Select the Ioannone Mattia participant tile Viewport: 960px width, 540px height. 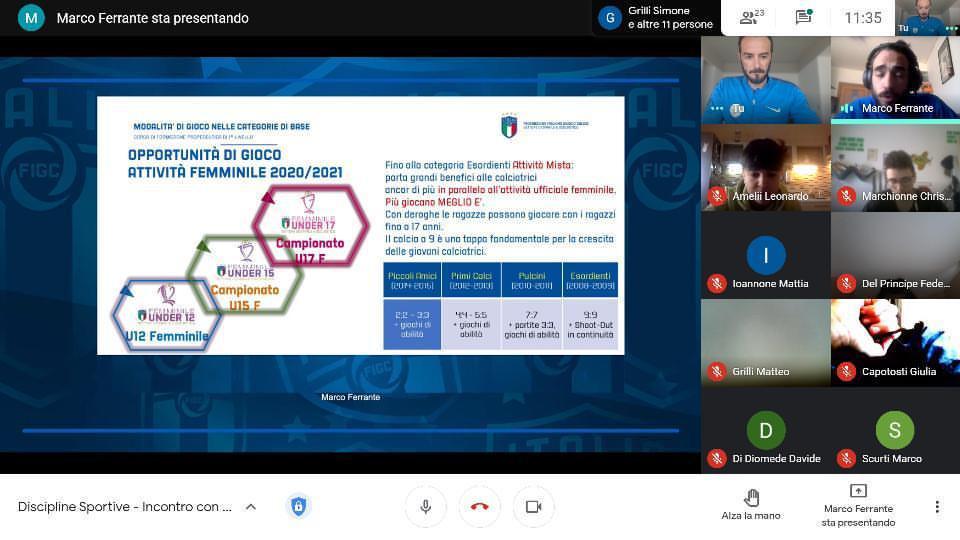(765, 256)
